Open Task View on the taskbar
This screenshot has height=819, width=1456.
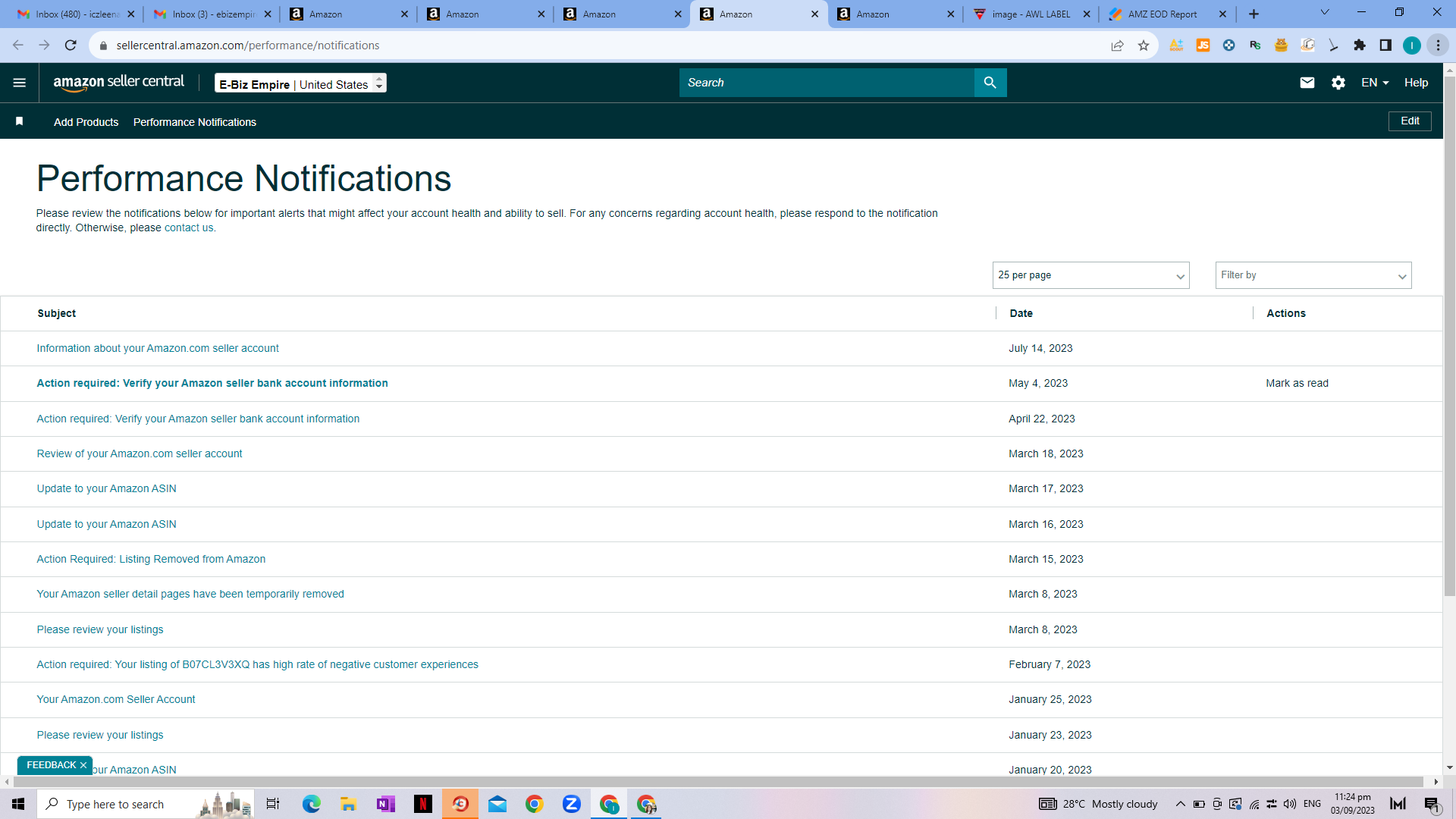coord(273,804)
